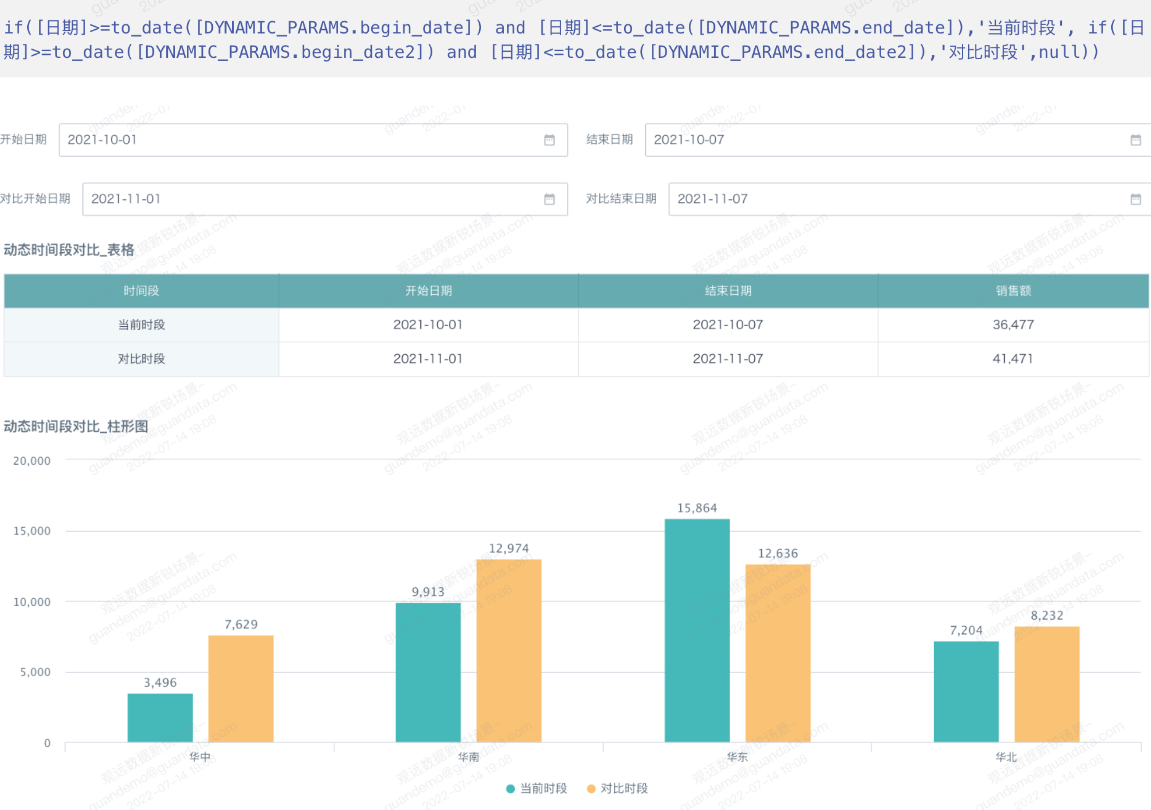Click the 对比结束日期 field showing 2021-11-07
The width and height of the screenshot is (1151, 810).
point(909,199)
